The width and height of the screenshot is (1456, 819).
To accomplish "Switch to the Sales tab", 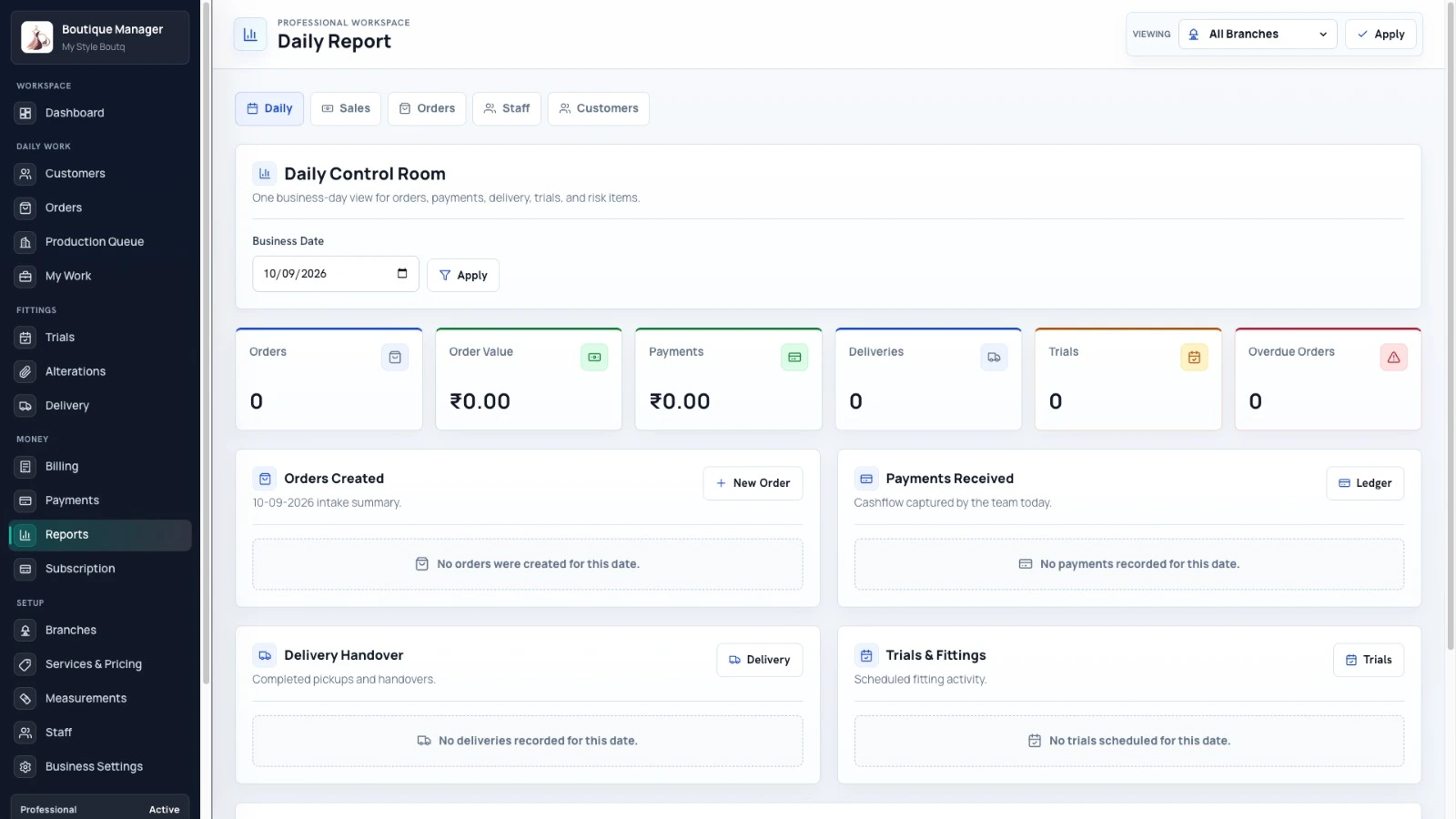I will (x=346, y=108).
